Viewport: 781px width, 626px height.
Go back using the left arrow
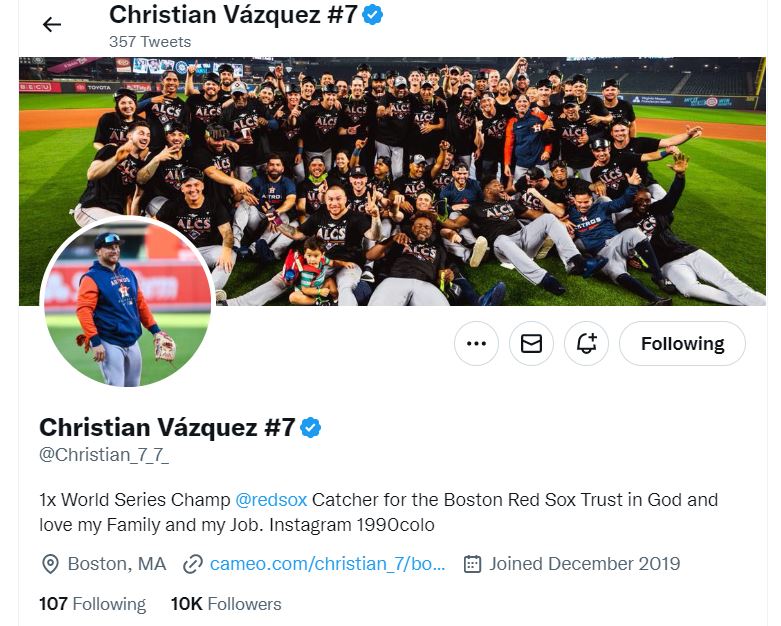click(x=52, y=25)
